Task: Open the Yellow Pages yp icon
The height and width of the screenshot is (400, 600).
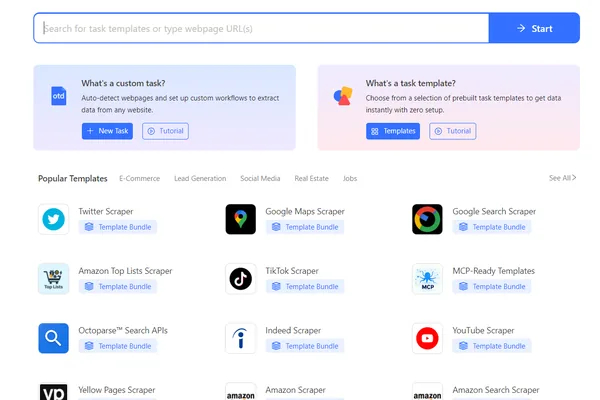Action: pyautogui.click(x=54, y=392)
